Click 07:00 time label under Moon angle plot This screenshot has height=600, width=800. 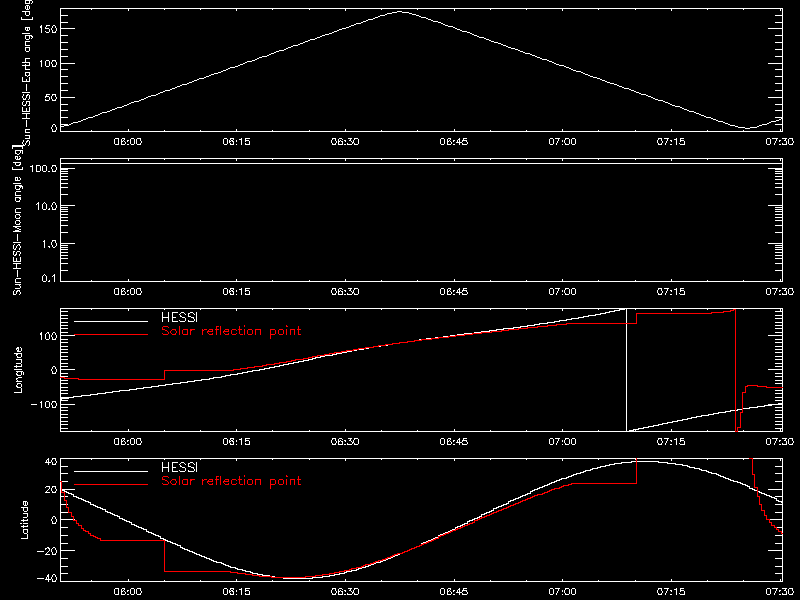coord(562,292)
